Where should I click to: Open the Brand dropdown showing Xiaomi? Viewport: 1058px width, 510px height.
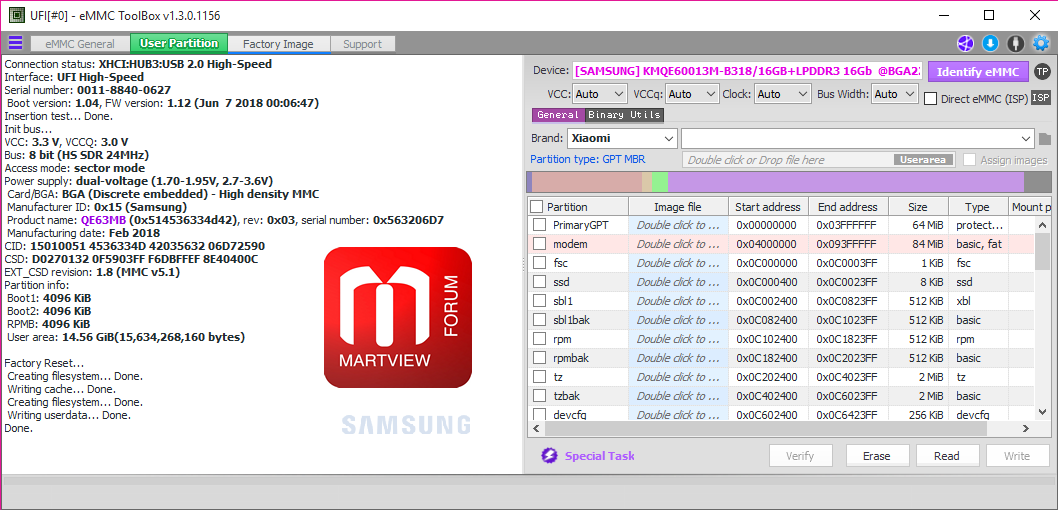click(621, 138)
